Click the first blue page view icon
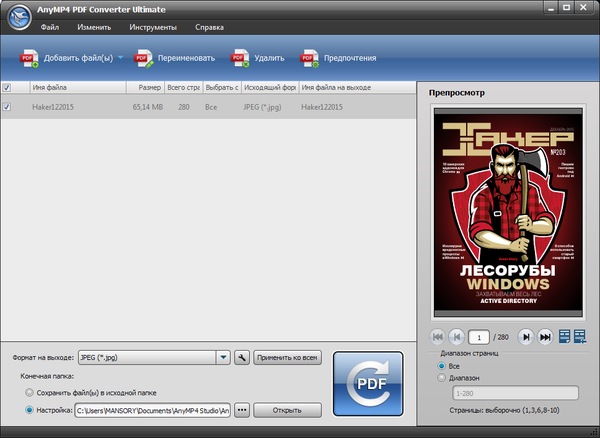Viewport: 600px width, 438px height. pos(564,336)
